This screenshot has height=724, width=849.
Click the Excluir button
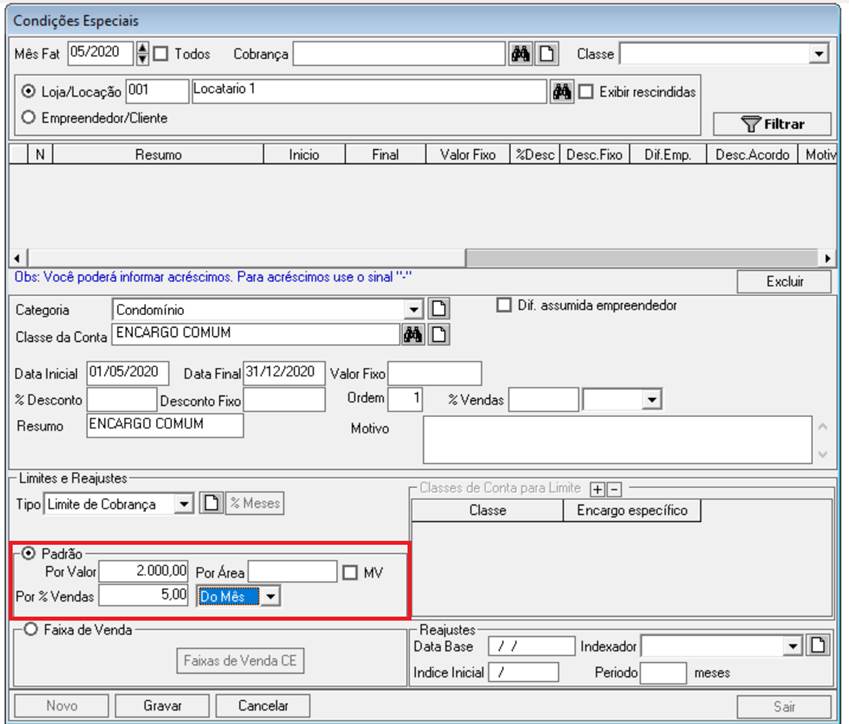784,282
